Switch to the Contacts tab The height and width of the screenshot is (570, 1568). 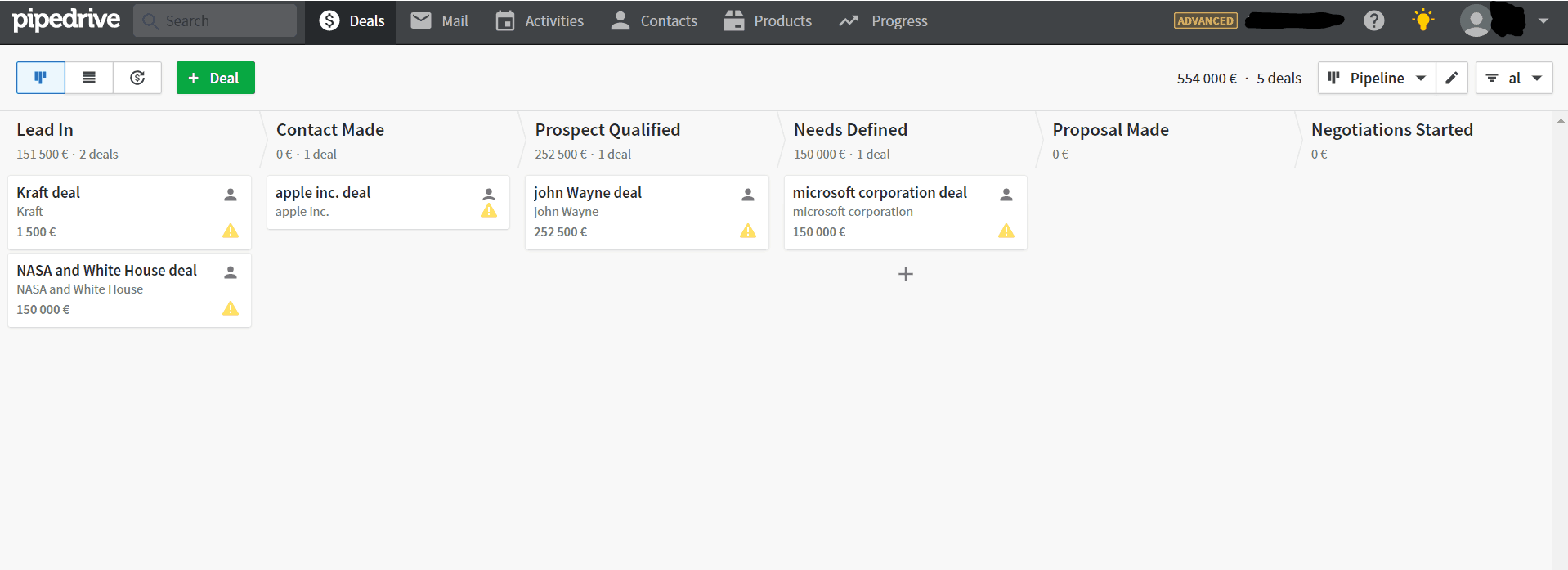654,21
